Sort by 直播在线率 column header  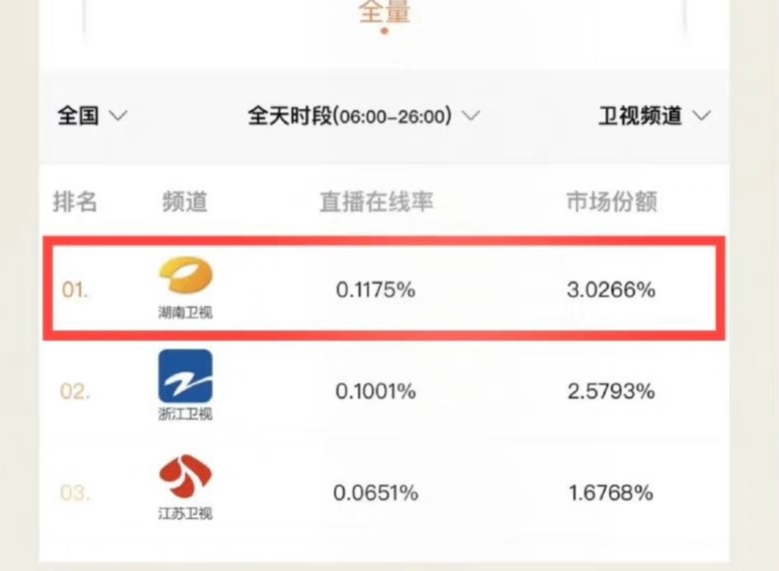376,201
